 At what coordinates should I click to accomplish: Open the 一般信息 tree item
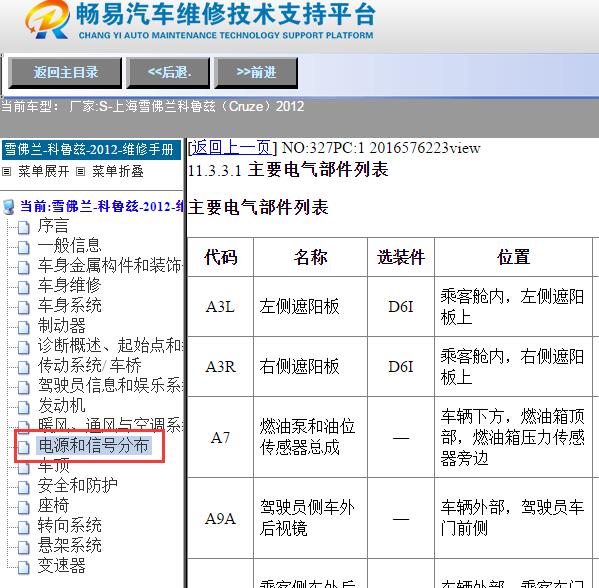coord(69,245)
